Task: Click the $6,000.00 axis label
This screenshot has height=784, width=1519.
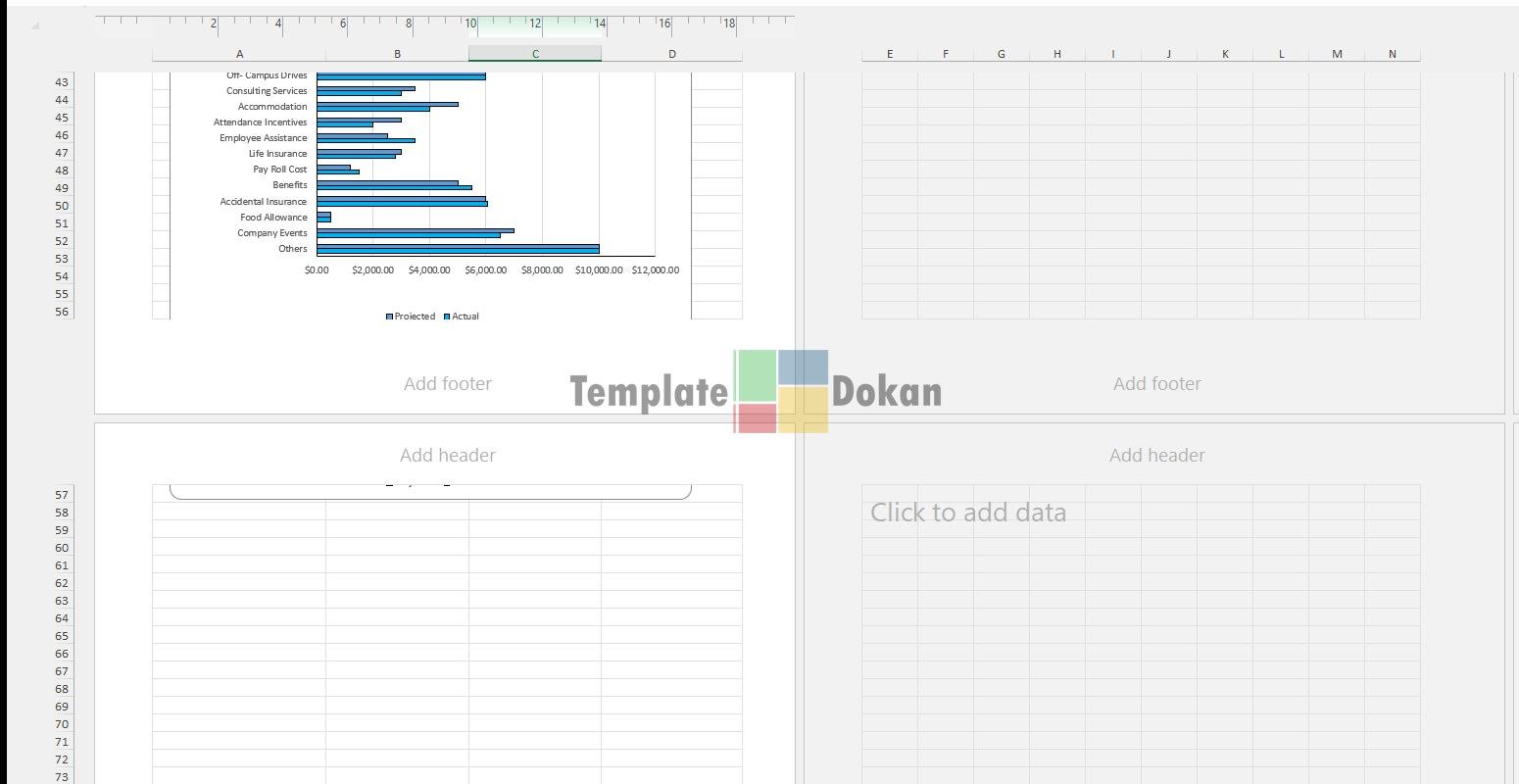Action: pos(486,270)
